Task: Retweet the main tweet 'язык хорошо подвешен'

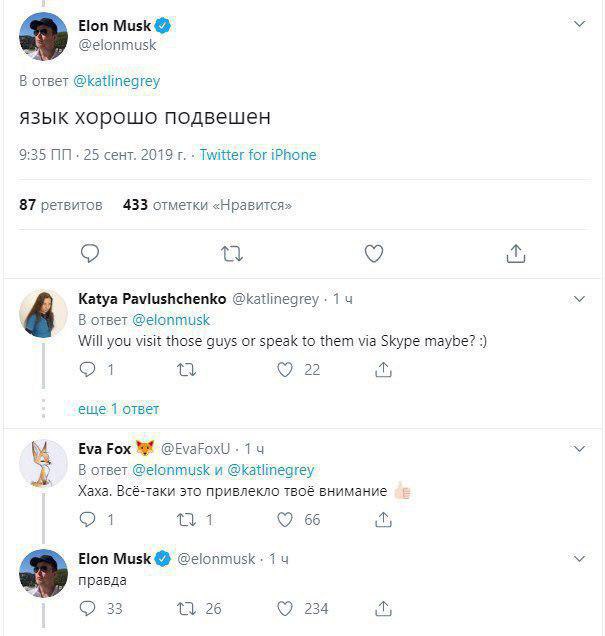Action: point(231,254)
